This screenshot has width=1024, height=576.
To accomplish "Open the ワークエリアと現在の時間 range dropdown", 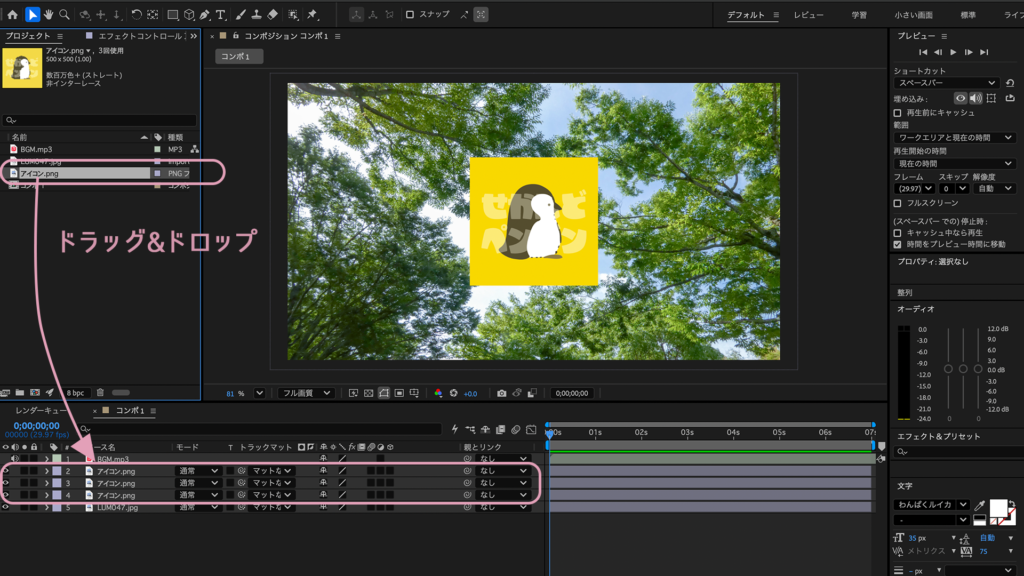I will point(954,138).
